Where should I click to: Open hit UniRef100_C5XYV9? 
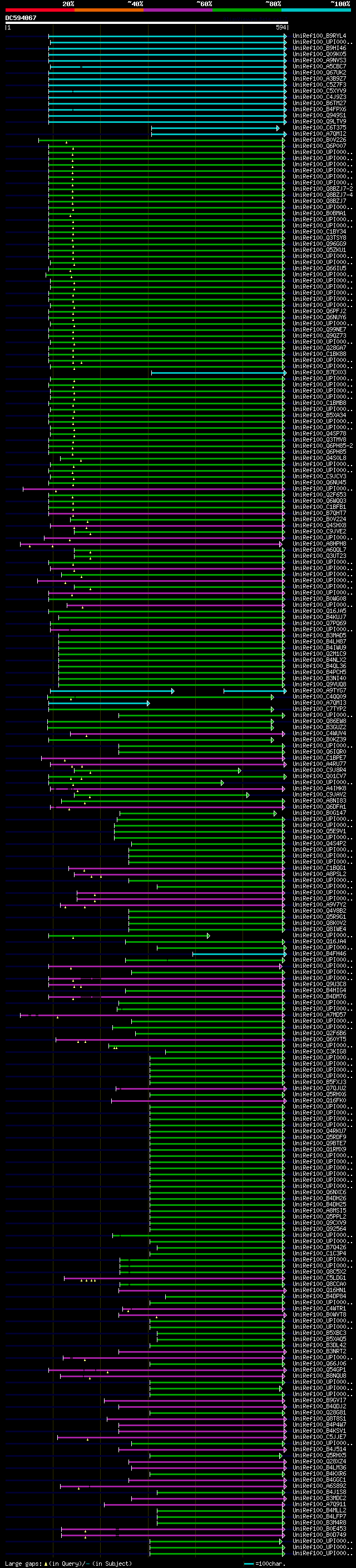[319, 91]
